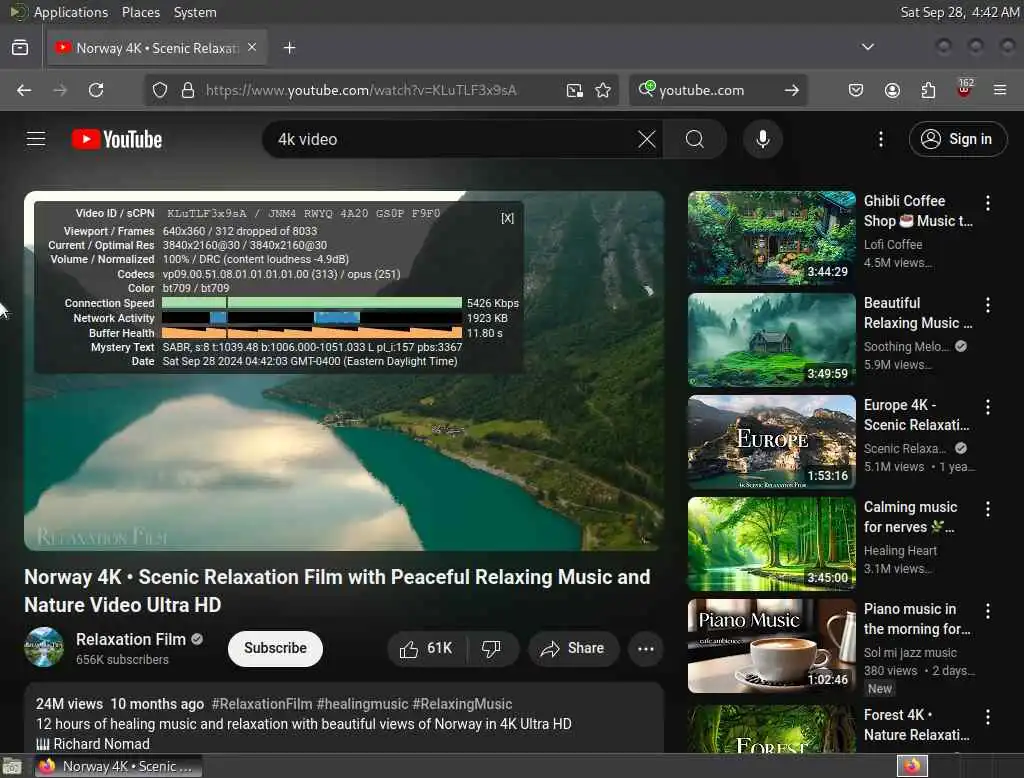Start voice search with microphone icon
This screenshot has height=778, width=1024.
[763, 139]
